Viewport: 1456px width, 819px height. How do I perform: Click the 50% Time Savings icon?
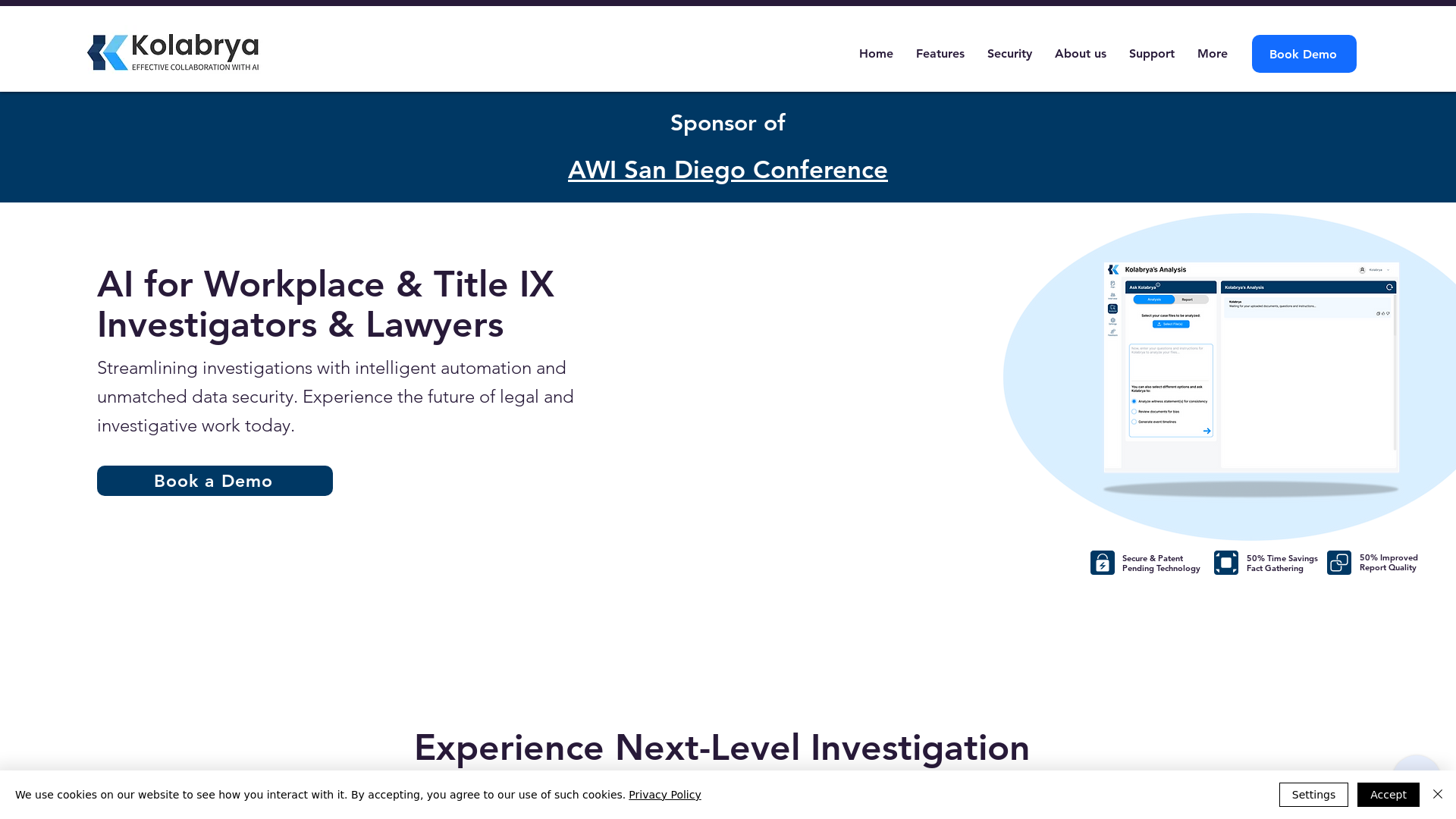tap(1225, 563)
